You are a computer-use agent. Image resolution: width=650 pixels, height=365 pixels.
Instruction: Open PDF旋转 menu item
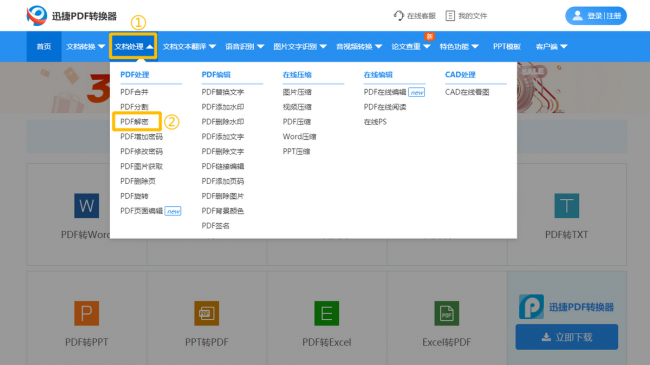click(134, 196)
